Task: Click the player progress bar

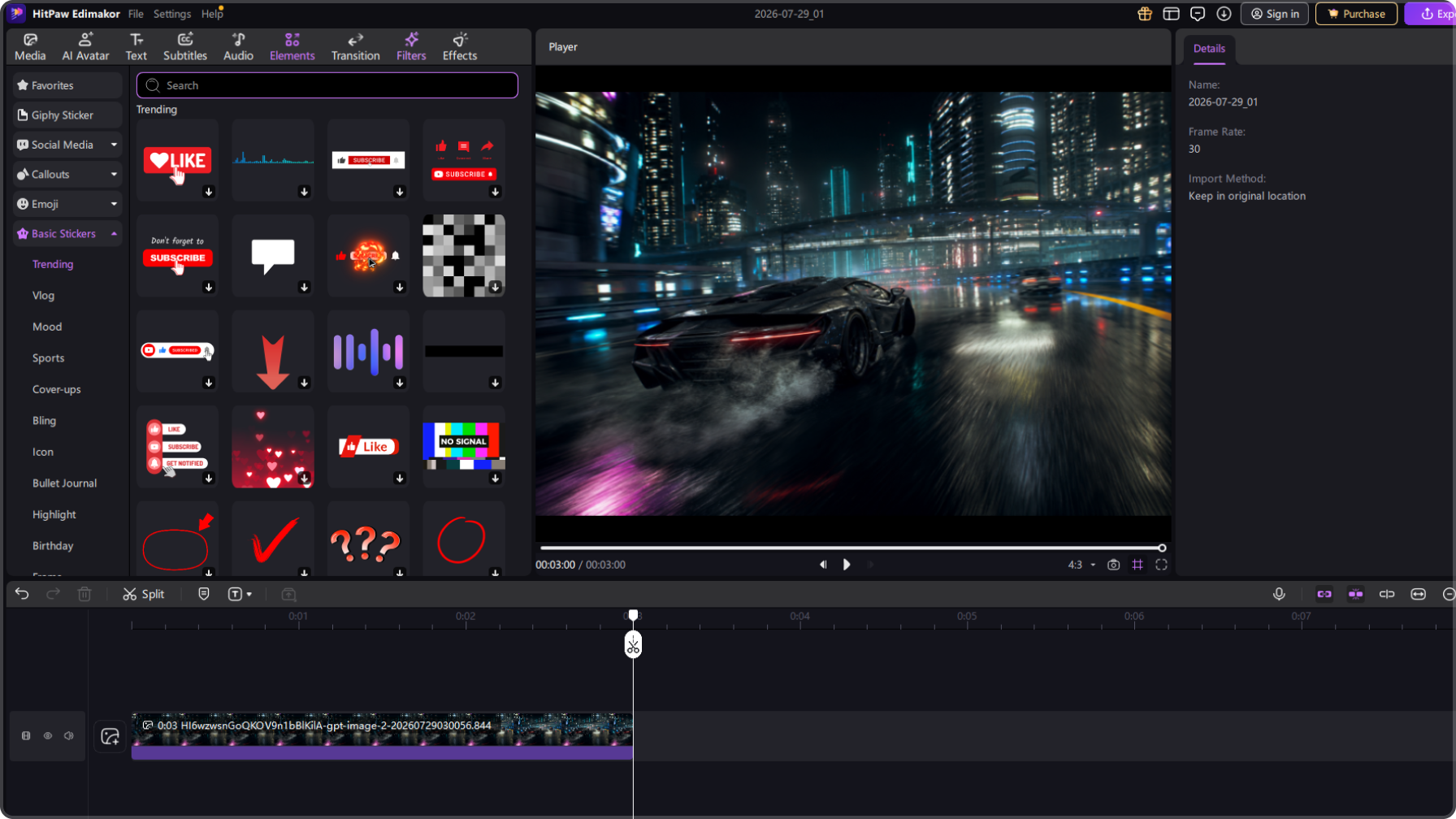Action: click(851, 548)
